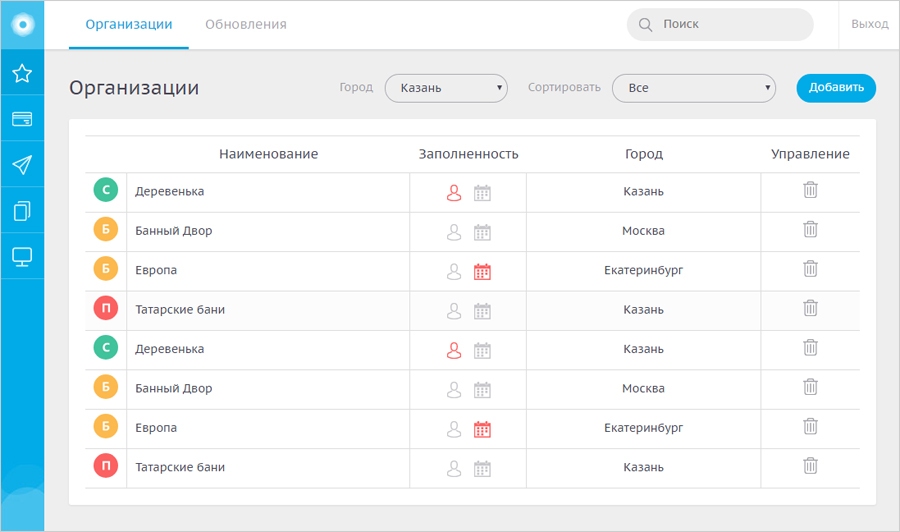Click the red user icon in first Деревенька row
900x532 pixels.
(454, 193)
